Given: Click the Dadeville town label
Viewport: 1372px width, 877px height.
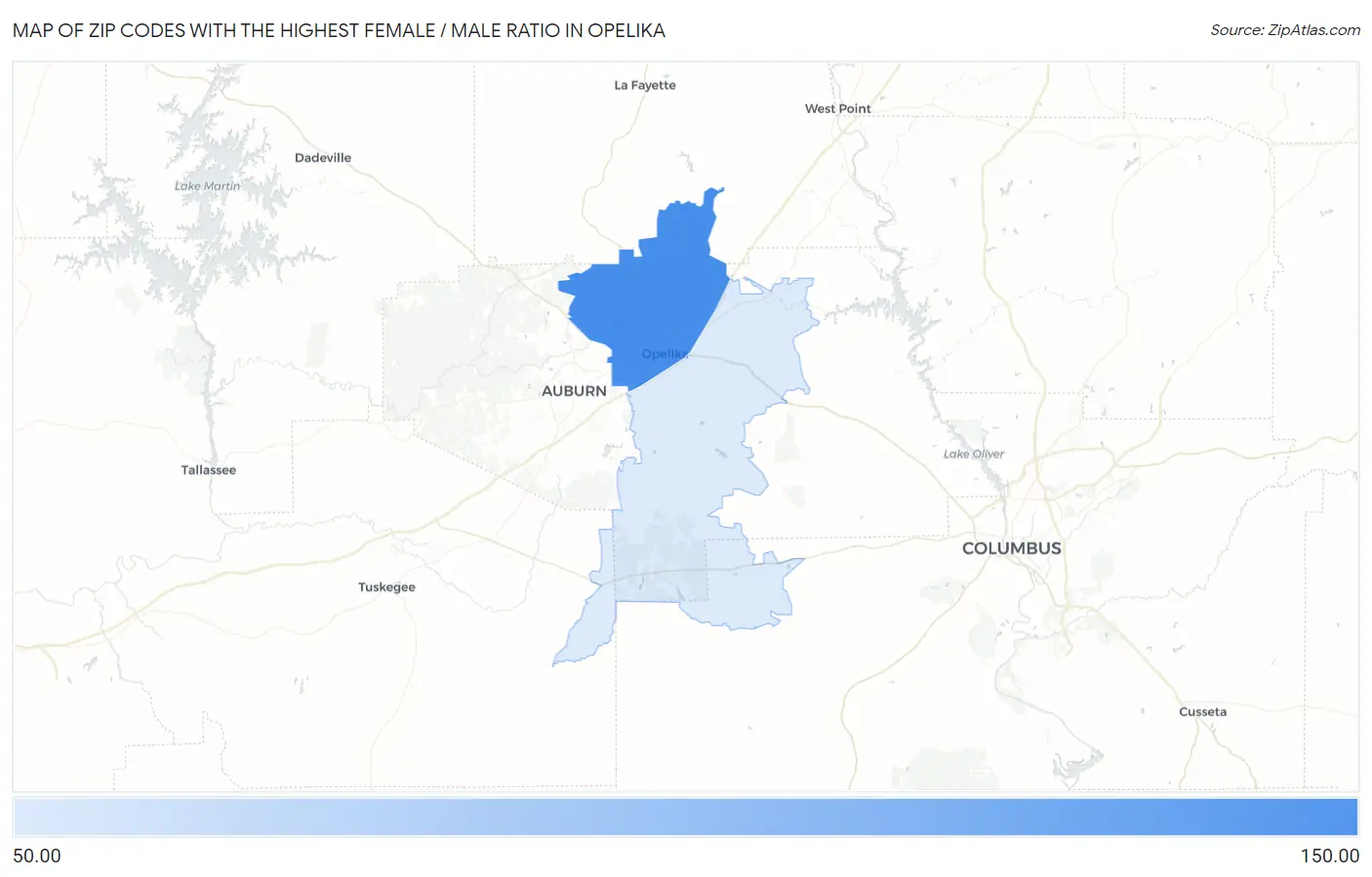Looking at the screenshot, I should click(x=323, y=157).
